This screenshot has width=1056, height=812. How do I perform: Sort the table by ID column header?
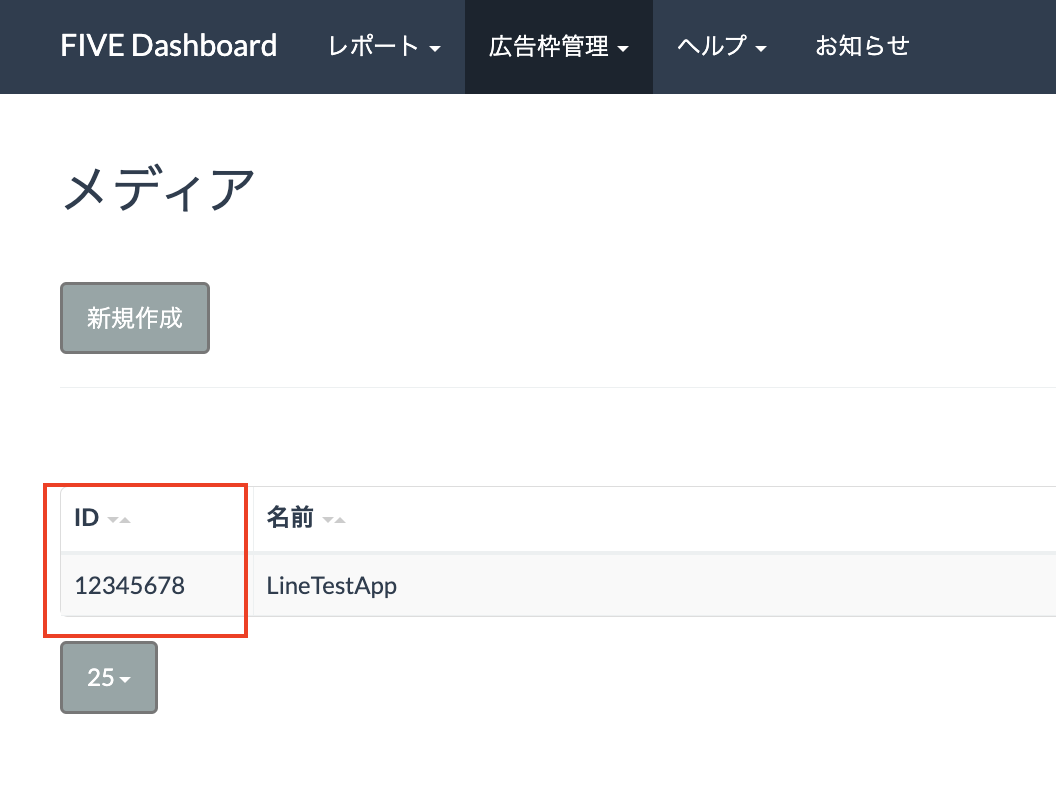(87, 518)
